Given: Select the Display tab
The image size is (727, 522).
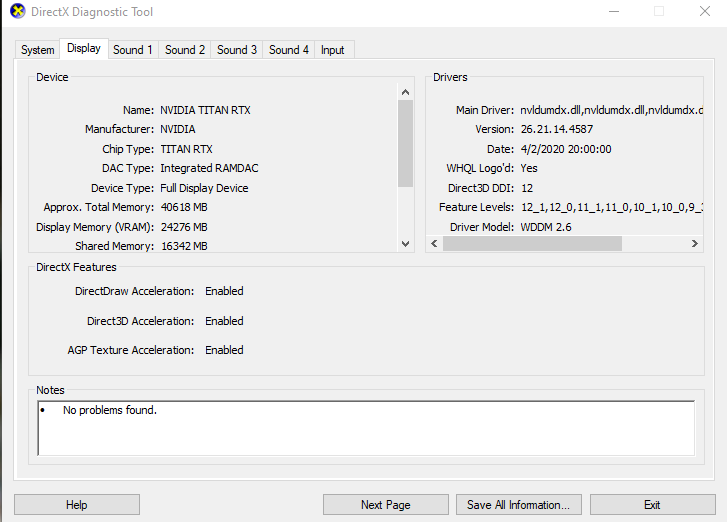Looking at the screenshot, I should (x=84, y=48).
